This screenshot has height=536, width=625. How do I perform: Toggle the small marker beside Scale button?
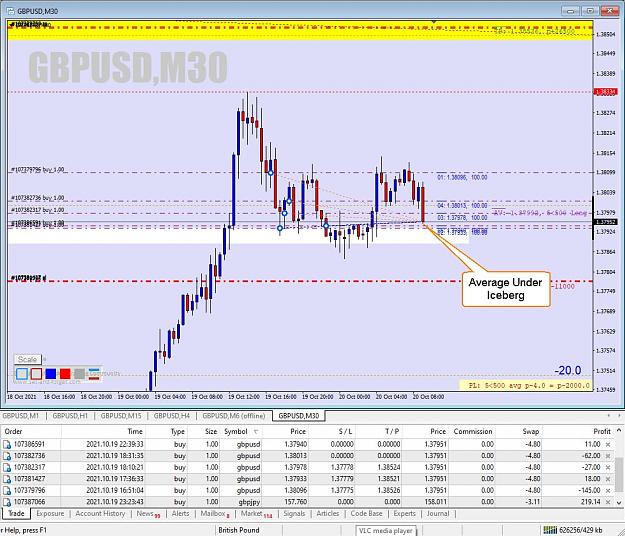pos(45,359)
